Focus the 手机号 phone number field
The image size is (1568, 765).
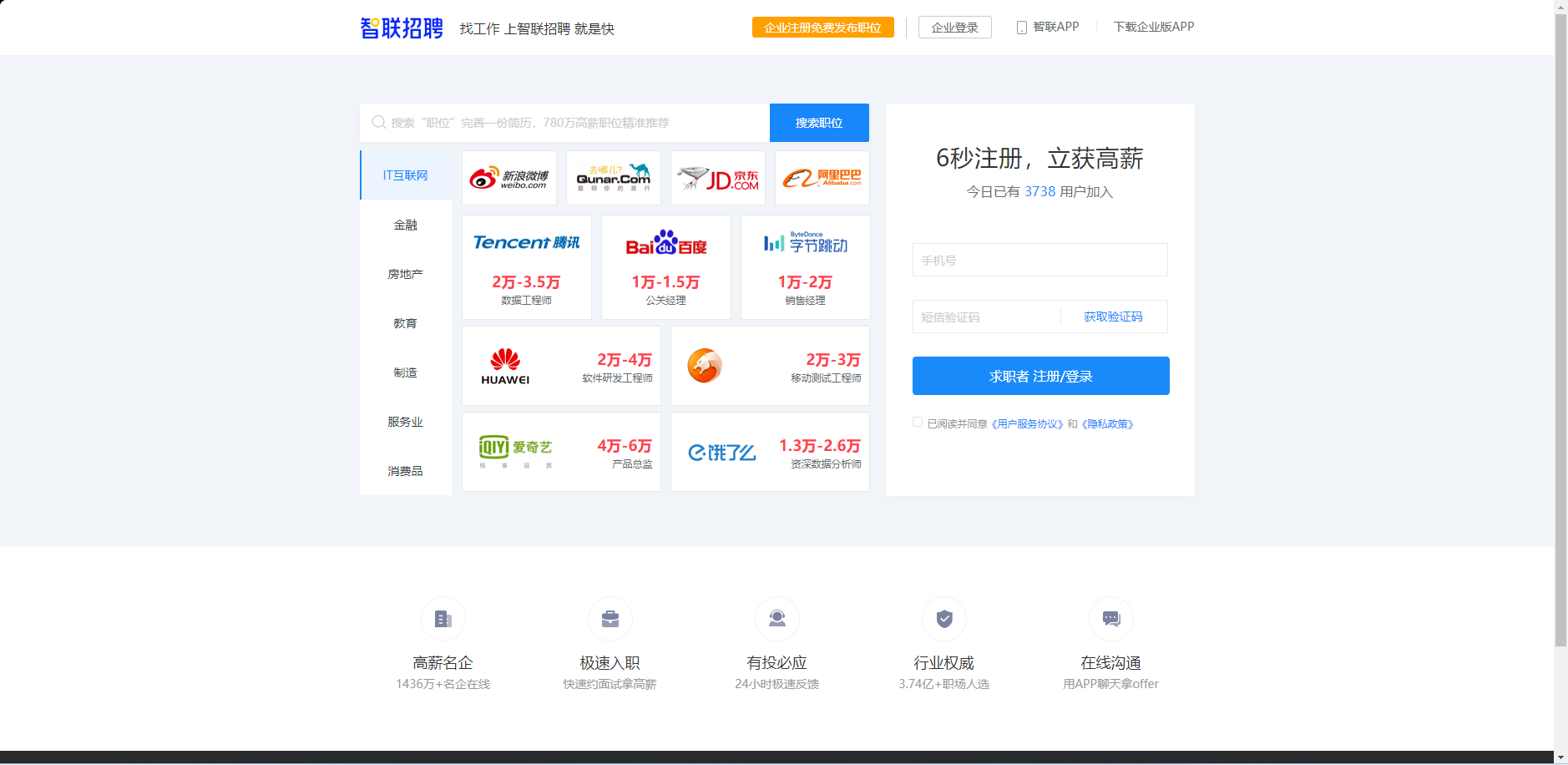point(1040,260)
